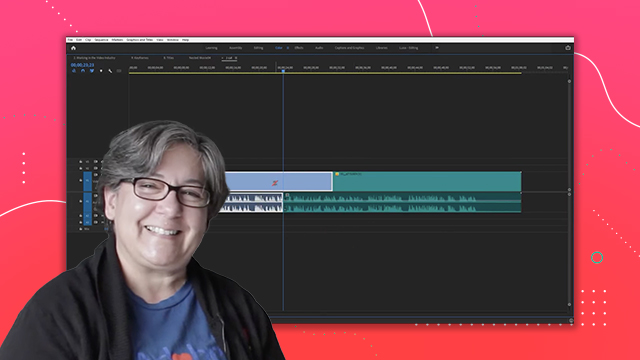Toggle A3 track targeting button
Image resolution: width=640 pixels, height=360 pixels.
[x=87, y=222]
